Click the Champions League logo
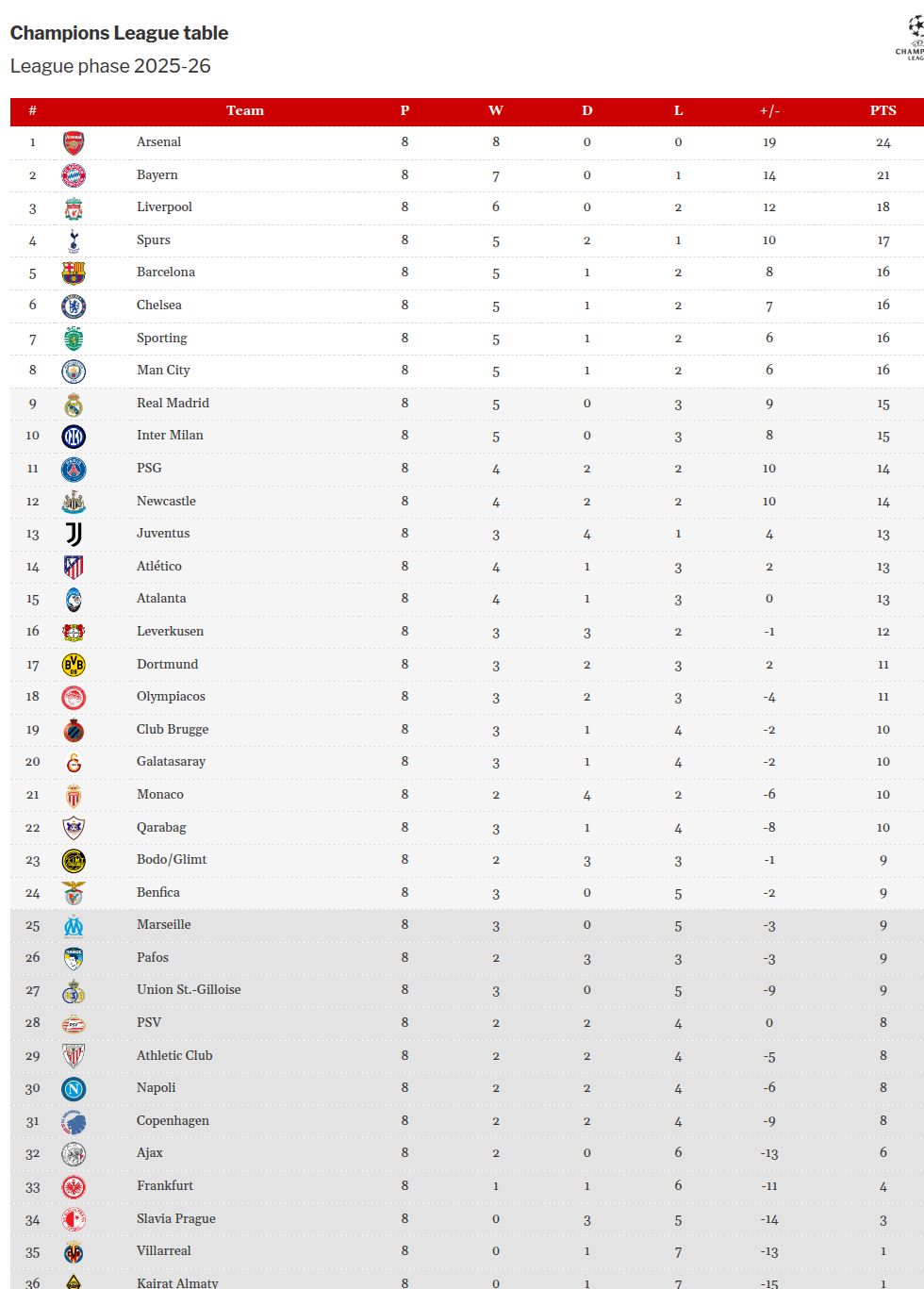This screenshot has height=1289, width=924. pos(912,38)
